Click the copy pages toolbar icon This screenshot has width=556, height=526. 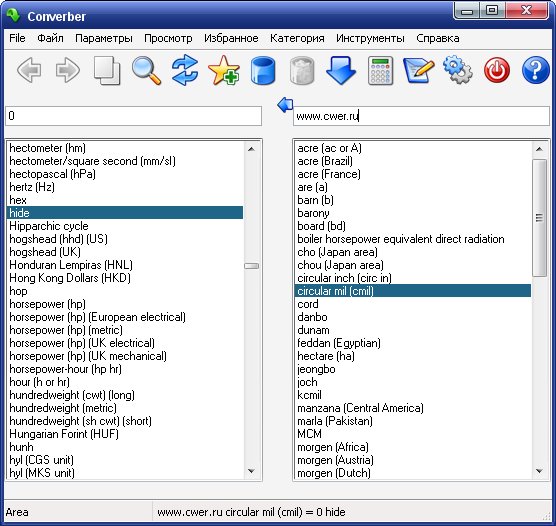pos(107,70)
